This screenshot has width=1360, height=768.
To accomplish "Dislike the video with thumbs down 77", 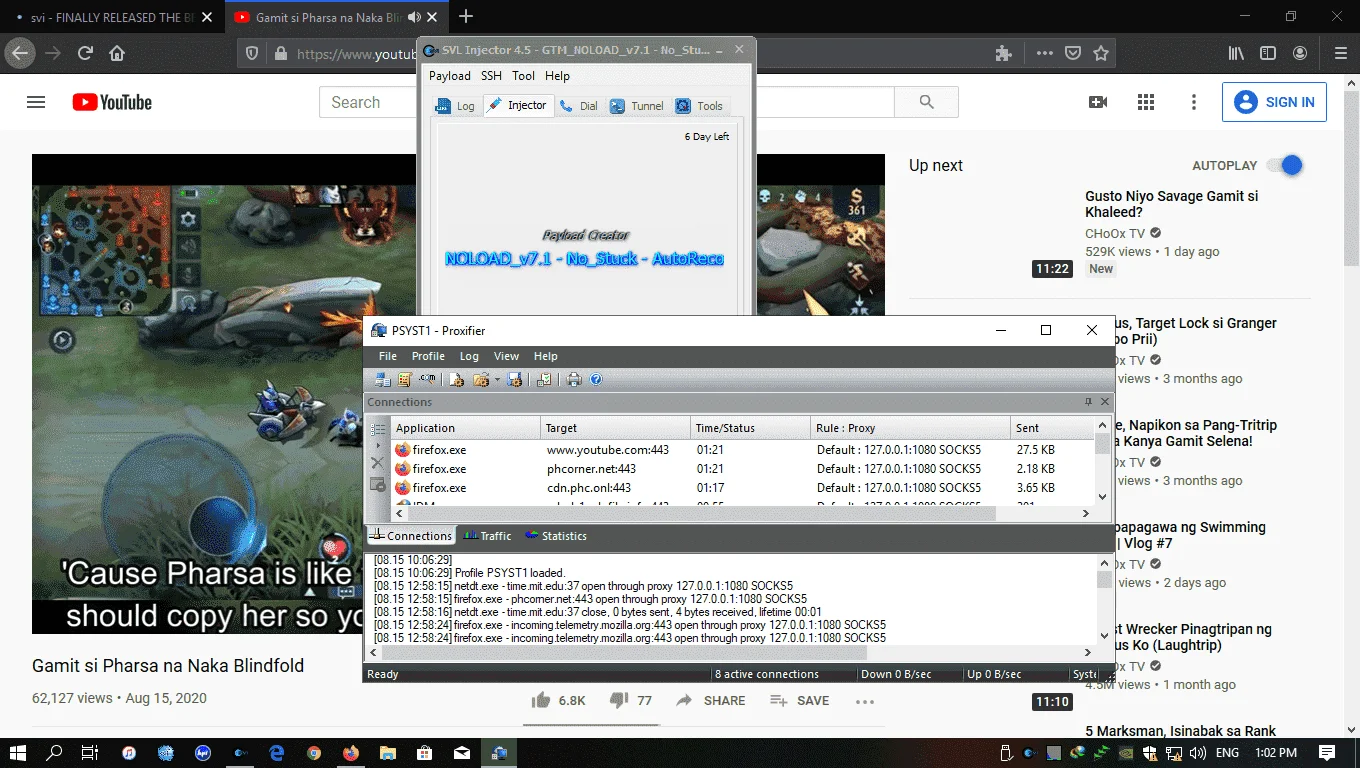I will [x=630, y=701].
